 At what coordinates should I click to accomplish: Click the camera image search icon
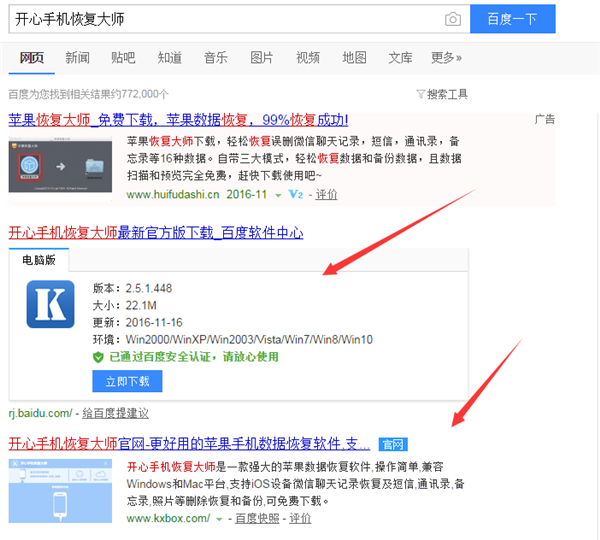pos(453,19)
